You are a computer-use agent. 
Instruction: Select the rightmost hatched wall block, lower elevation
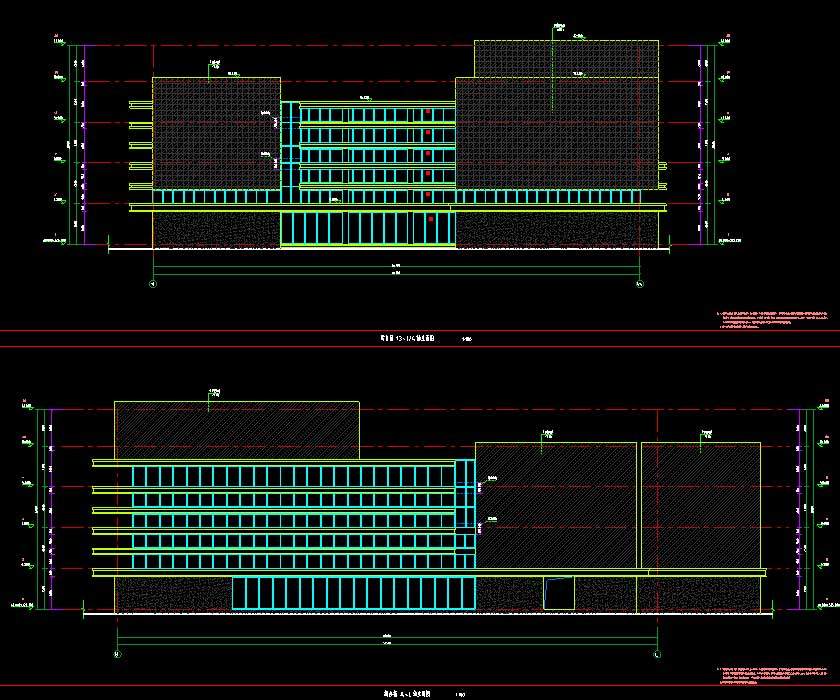(701, 505)
